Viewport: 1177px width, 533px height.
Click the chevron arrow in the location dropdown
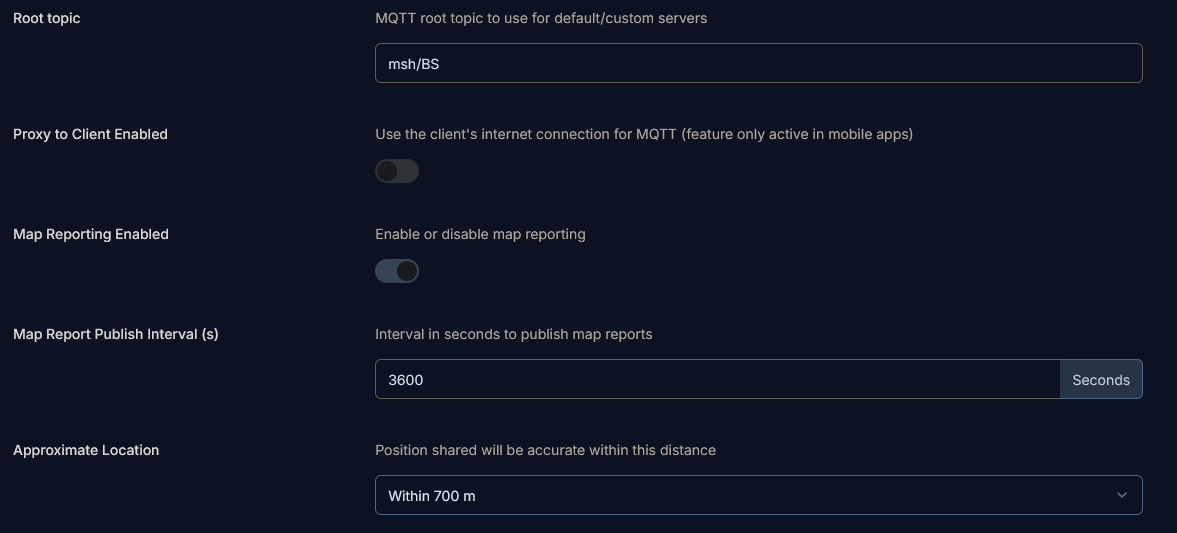tap(1122, 495)
